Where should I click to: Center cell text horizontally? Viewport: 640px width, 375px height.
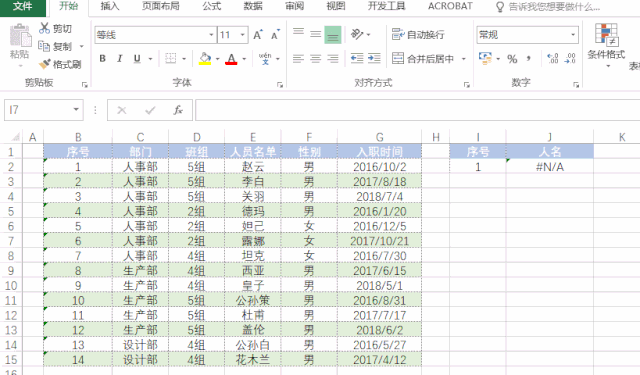tap(316, 59)
